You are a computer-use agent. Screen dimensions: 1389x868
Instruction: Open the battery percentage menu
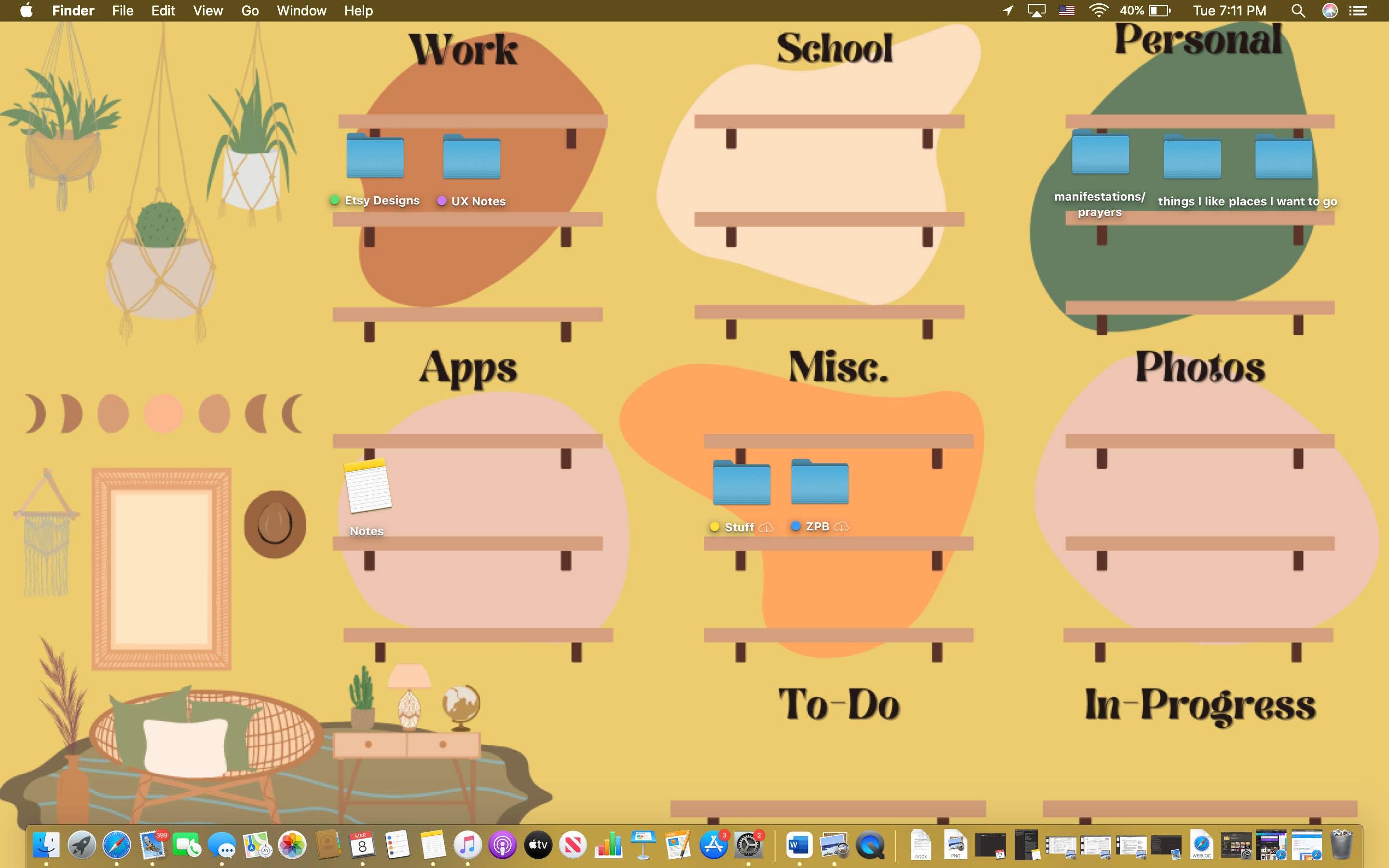pos(1142,10)
